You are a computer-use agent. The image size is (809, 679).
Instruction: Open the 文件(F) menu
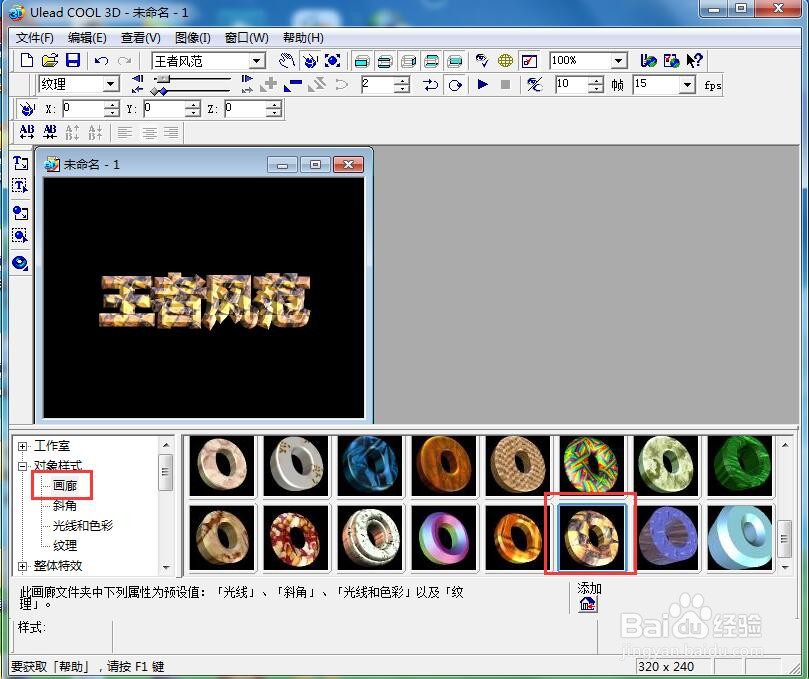35,38
